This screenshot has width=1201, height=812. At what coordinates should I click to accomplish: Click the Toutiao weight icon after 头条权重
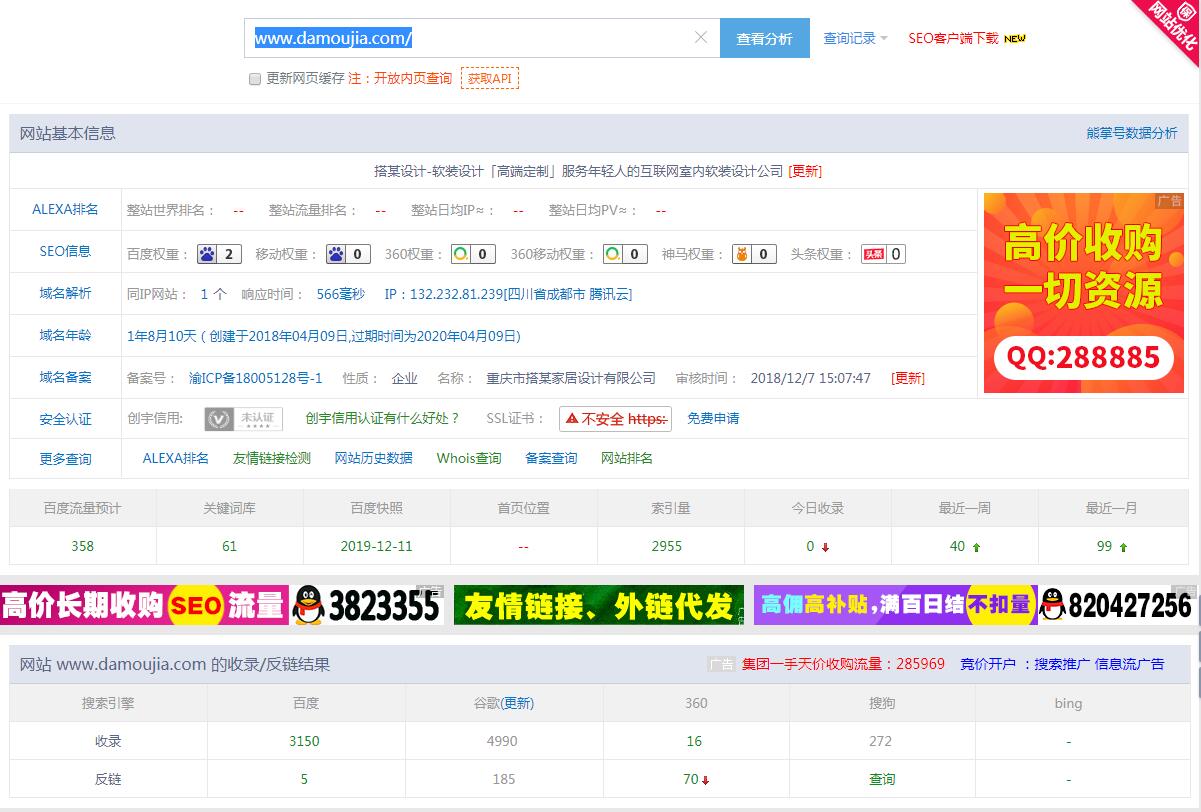pos(884,254)
